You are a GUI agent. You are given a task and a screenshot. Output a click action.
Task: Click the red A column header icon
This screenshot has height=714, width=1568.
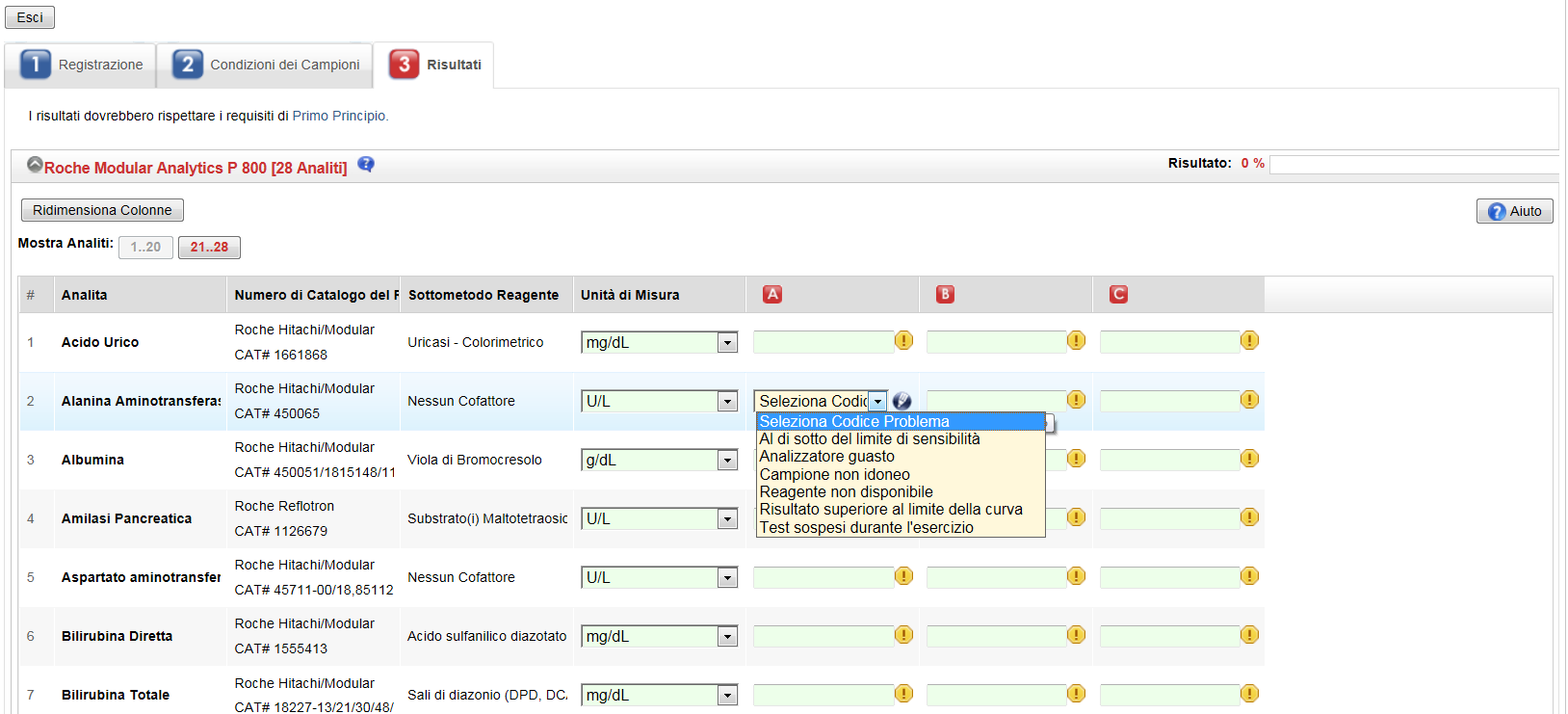(x=772, y=295)
